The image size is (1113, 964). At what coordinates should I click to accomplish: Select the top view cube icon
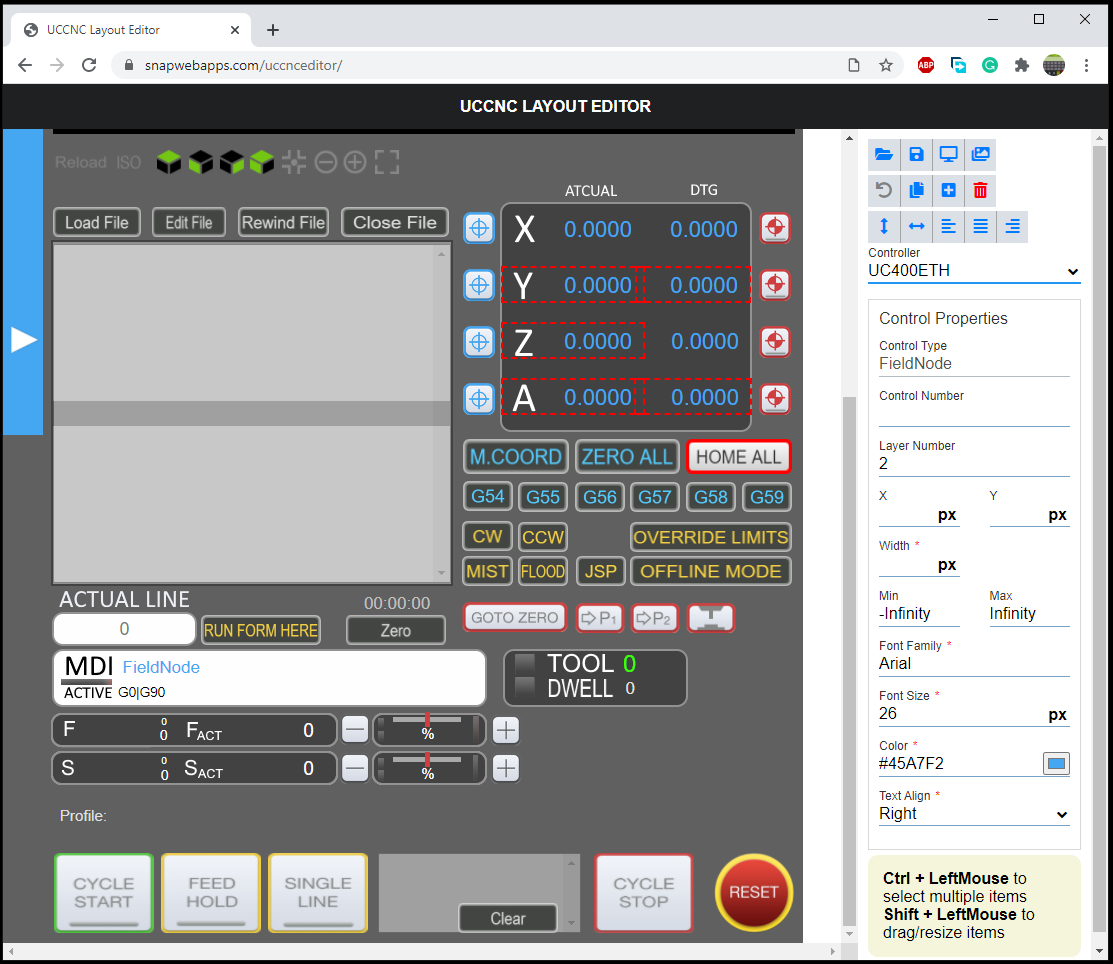tap(169, 163)
